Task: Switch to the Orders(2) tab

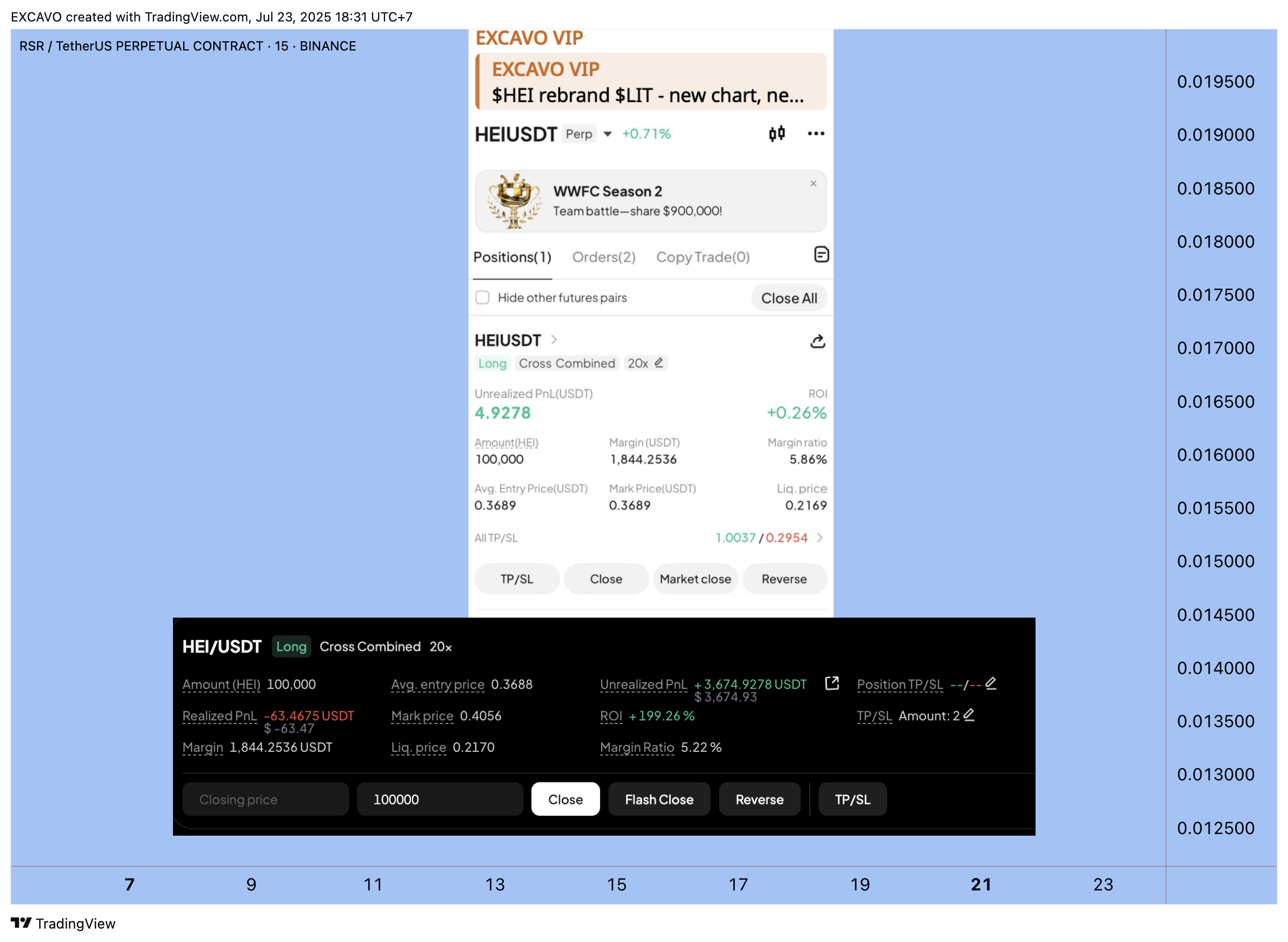Action: point(604,257)
